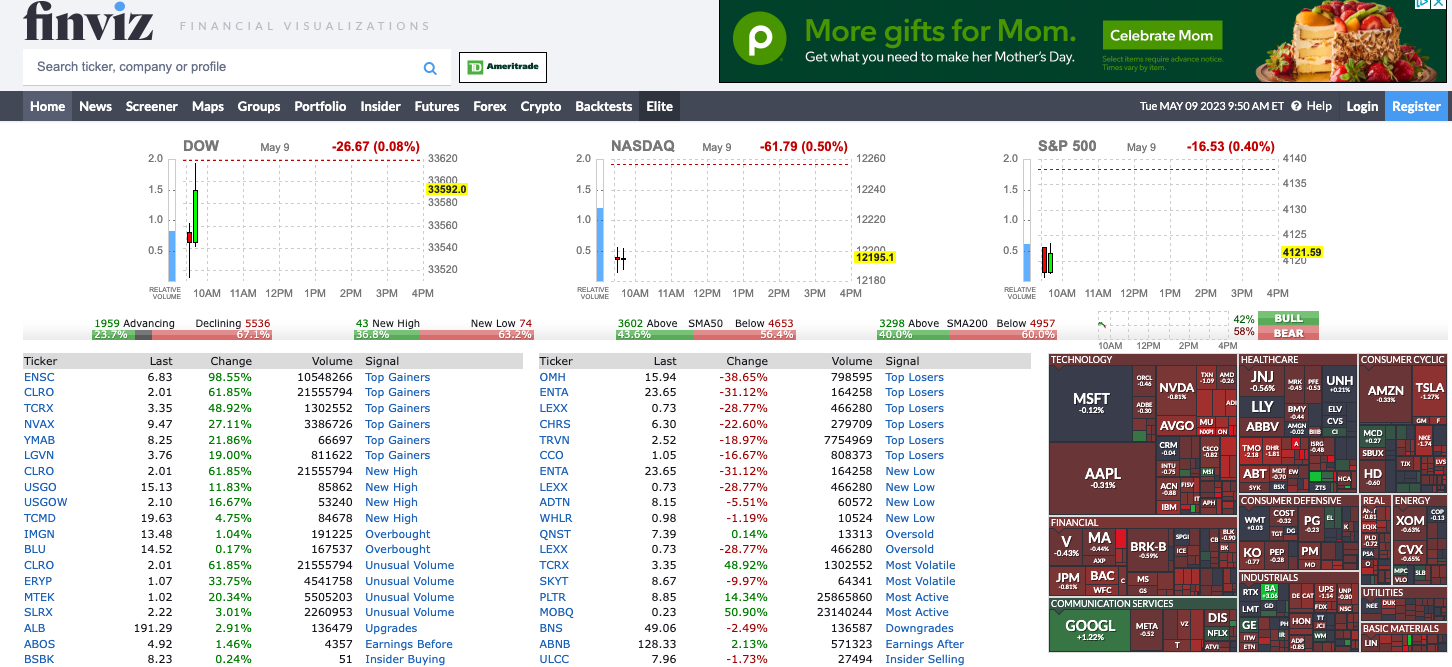This screenshot has width=1452, height=667.
Task: Click Most Active signal for MOBQ
Action: [x=917, y=612]
